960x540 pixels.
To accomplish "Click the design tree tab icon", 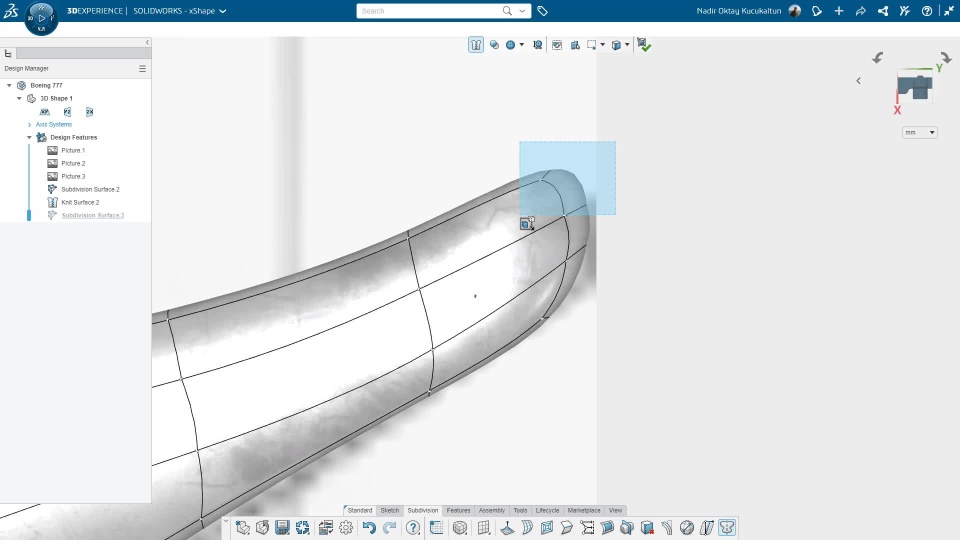I will 8,53.
